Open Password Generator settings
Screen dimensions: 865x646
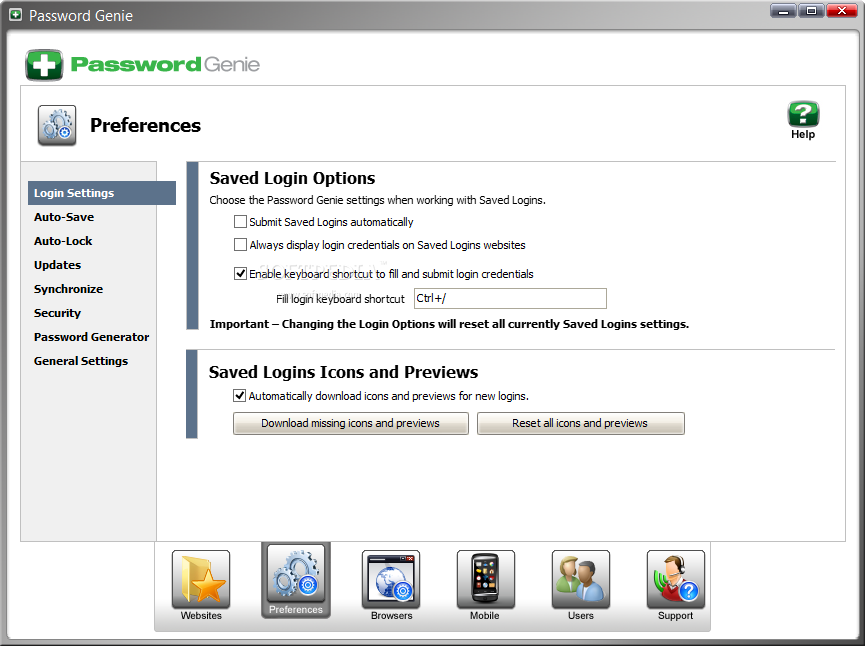coord(92,337)
